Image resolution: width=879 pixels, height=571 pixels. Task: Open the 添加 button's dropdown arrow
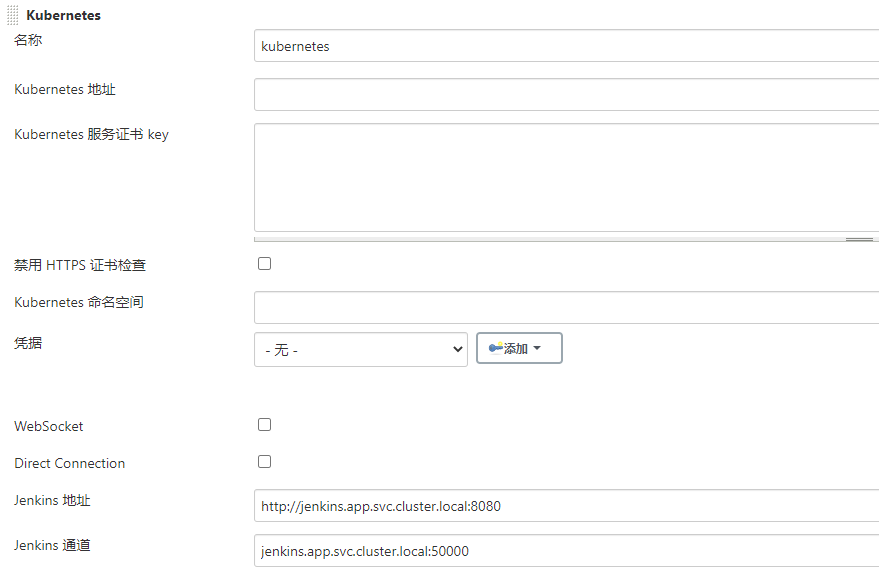(537, 348)
